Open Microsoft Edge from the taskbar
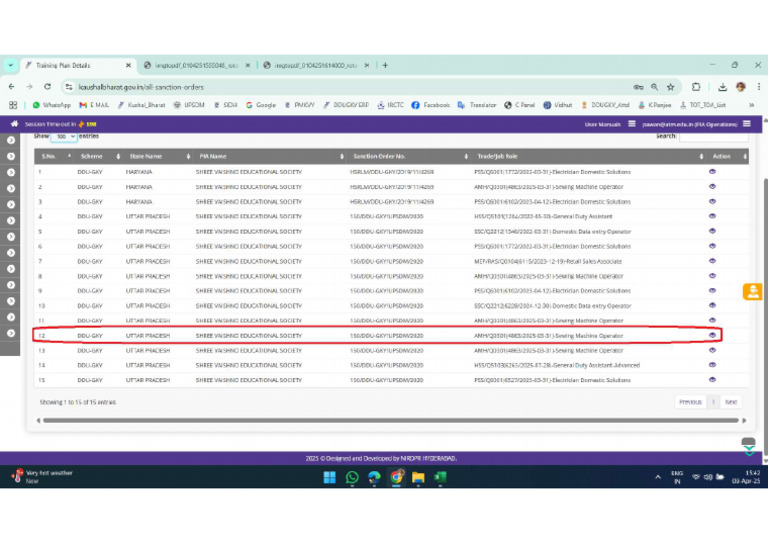Viewport: 768px width, 543px height. (x=374, y=477)
